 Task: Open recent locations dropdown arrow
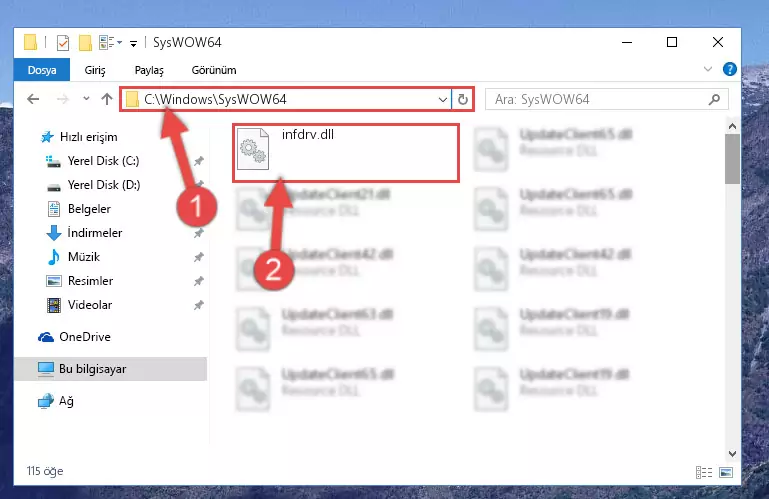(x=86, y=99)
